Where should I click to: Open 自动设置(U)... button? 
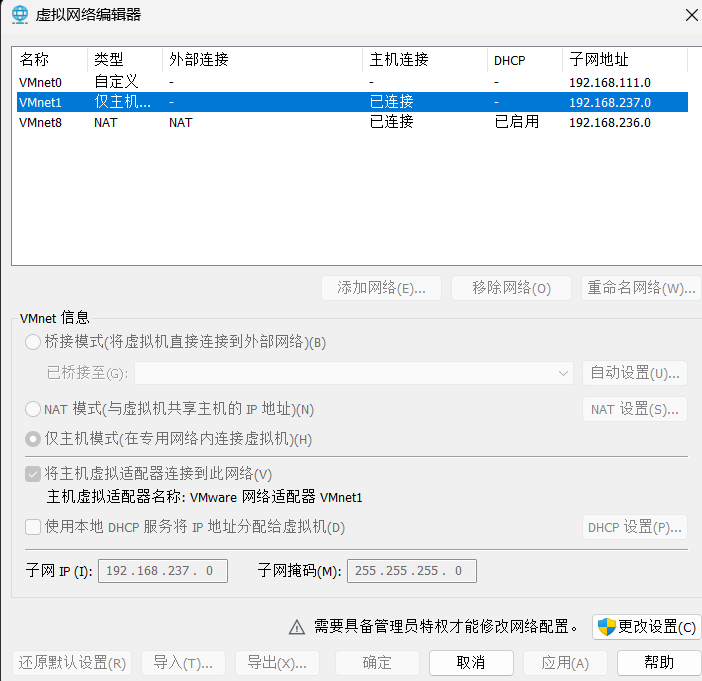click(635, 373)
